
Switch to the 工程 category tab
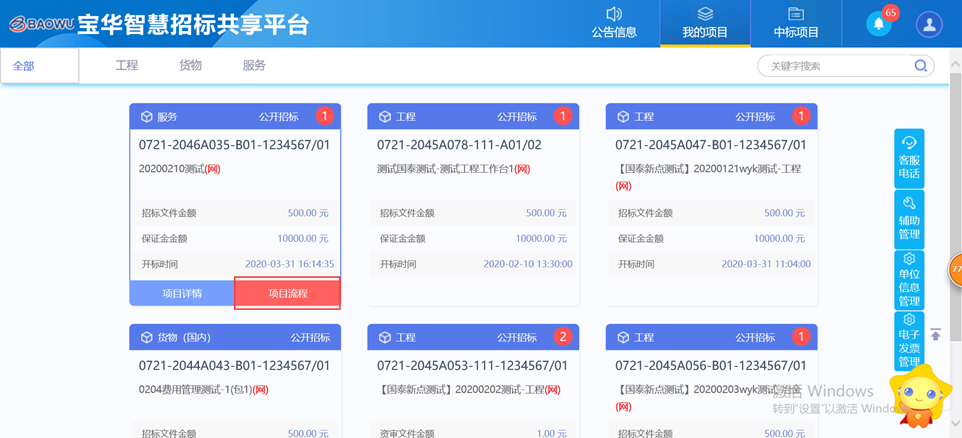pyautogui.click(x=127, y=66)
